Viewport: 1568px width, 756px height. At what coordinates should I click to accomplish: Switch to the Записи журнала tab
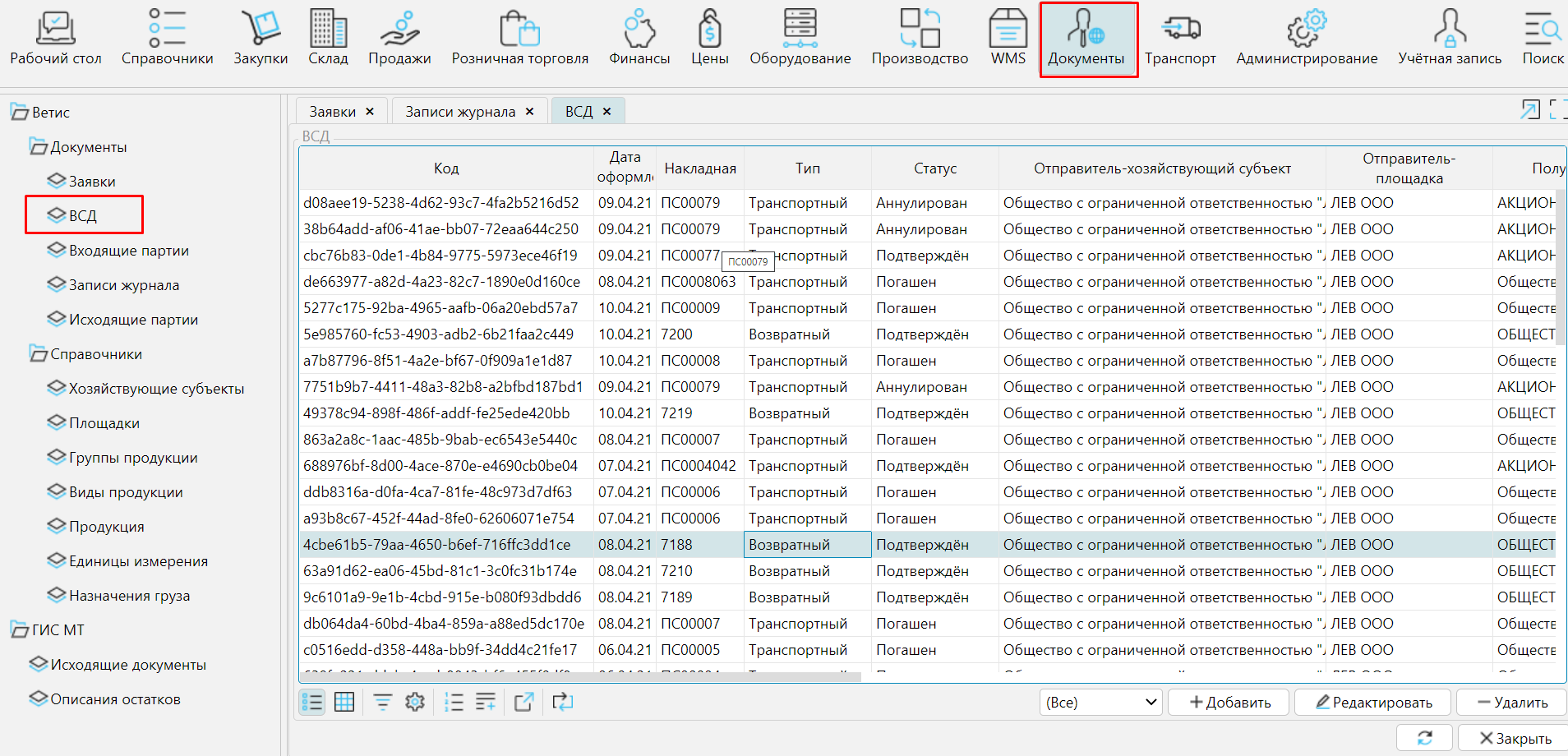click(x=460, y=112)
